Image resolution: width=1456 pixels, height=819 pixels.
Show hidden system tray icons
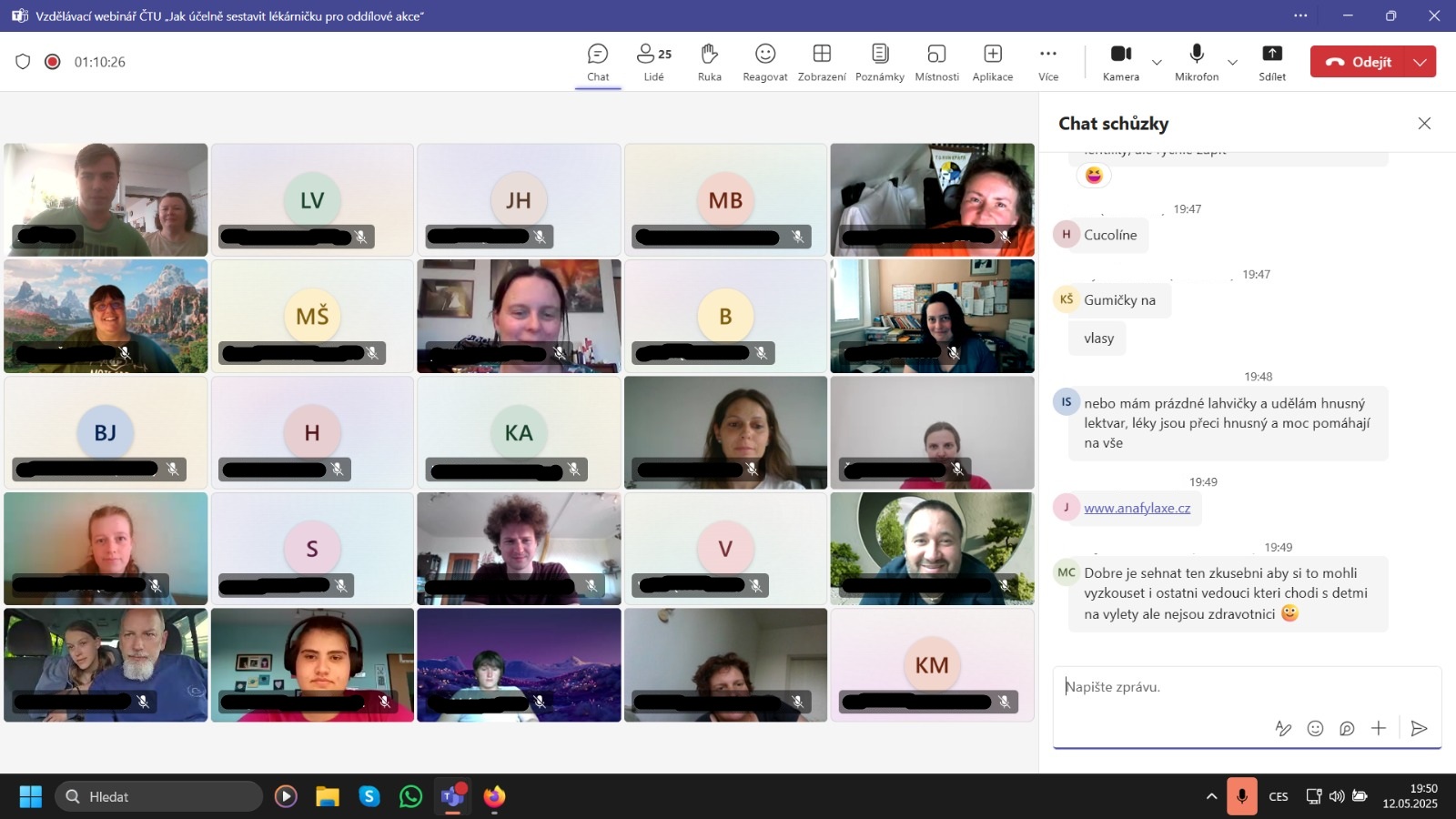1211,796
